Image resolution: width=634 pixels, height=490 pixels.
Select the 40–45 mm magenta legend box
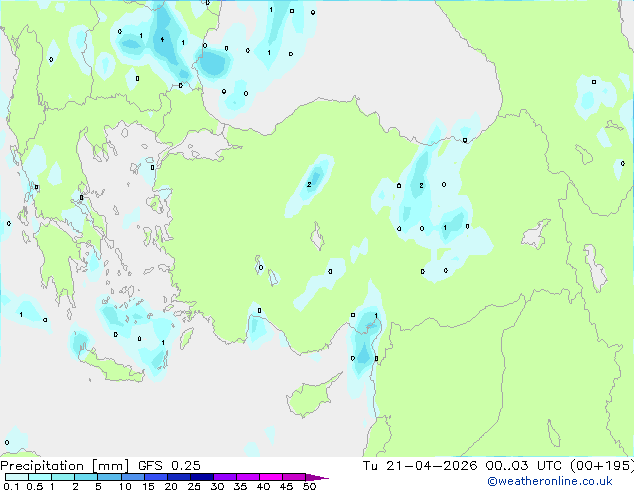[x=271, y=477]
